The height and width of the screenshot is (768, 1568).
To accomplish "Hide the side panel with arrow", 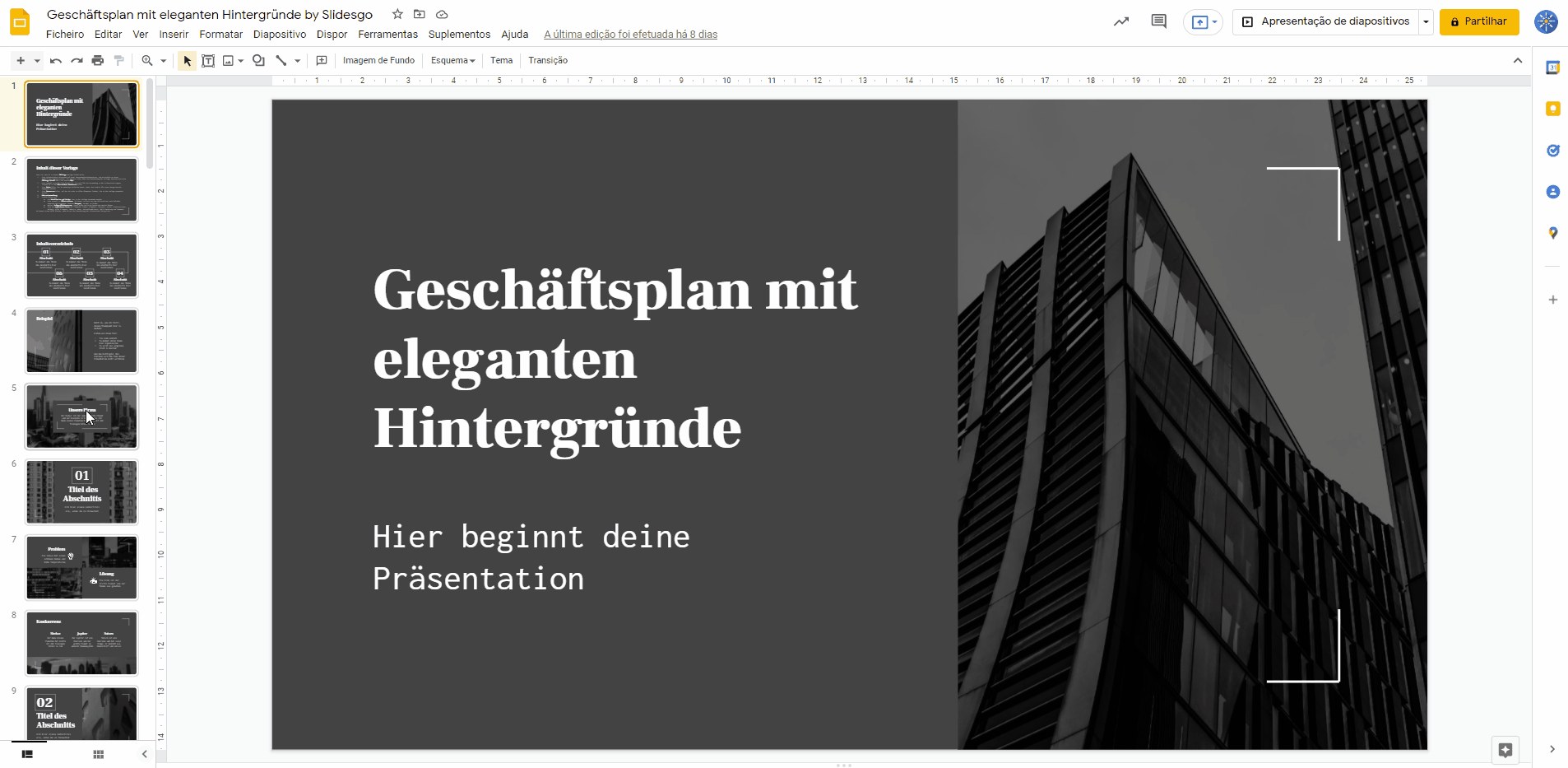I will pos(1552,749).
